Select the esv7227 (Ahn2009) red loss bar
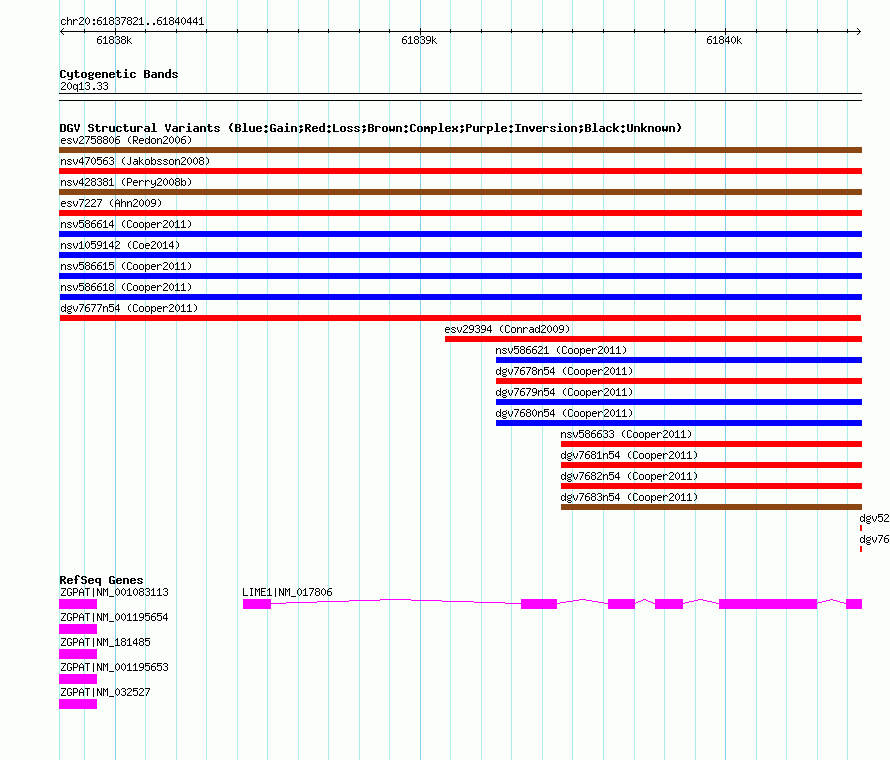The image size is (890, 760). click(x=460, y=213)
